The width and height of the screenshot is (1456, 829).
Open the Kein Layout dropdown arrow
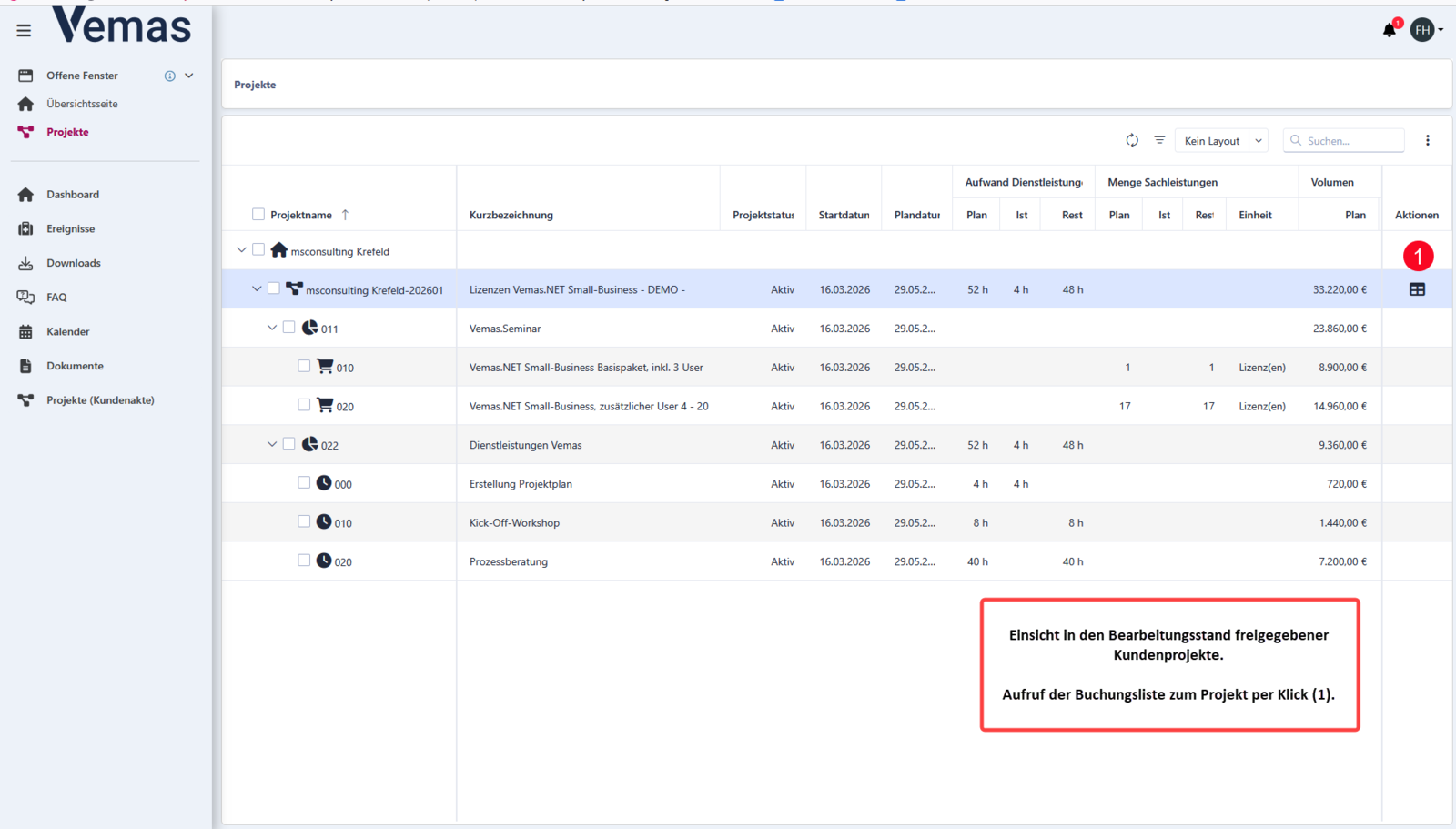1259,141
